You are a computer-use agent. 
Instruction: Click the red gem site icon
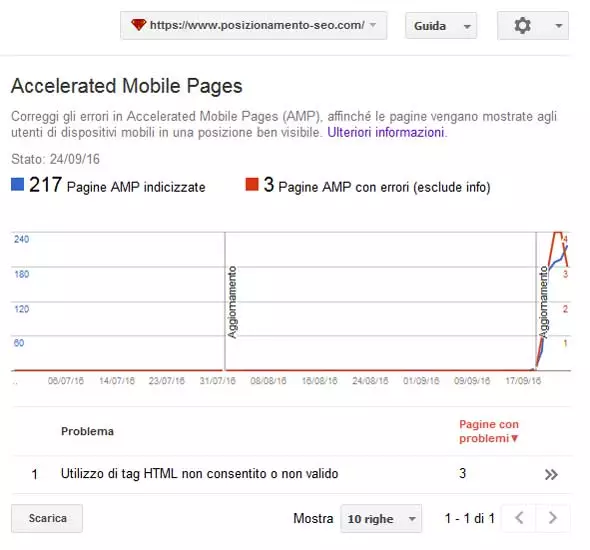tap(138, 25)
